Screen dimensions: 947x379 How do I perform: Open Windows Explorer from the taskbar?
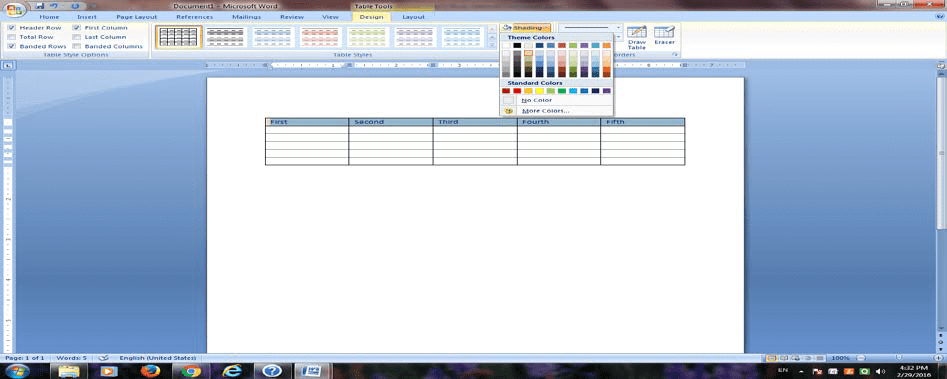coord(69,371)
